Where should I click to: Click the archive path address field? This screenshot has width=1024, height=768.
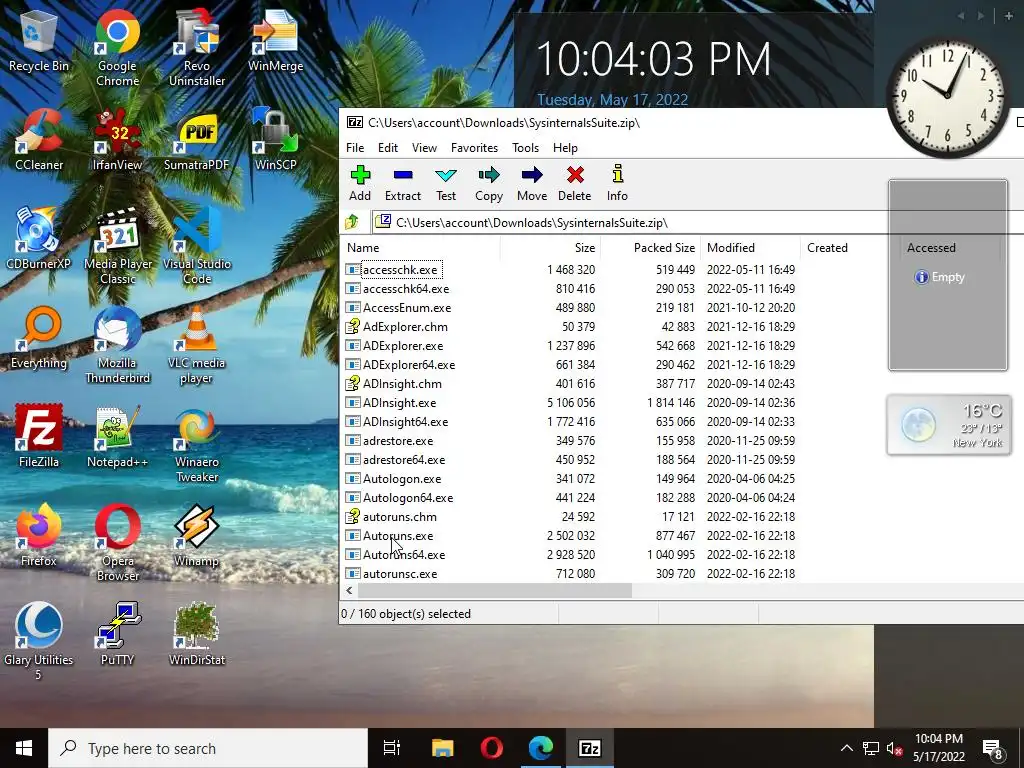pos(699,222)
